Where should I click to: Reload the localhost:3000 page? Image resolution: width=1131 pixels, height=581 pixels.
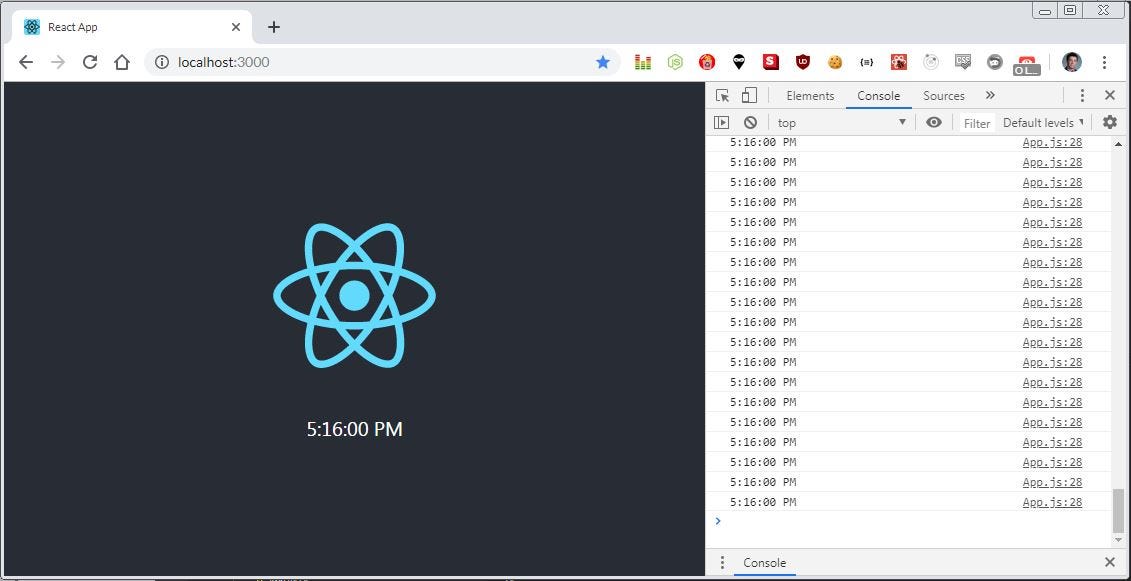click(x=90, y=62)
